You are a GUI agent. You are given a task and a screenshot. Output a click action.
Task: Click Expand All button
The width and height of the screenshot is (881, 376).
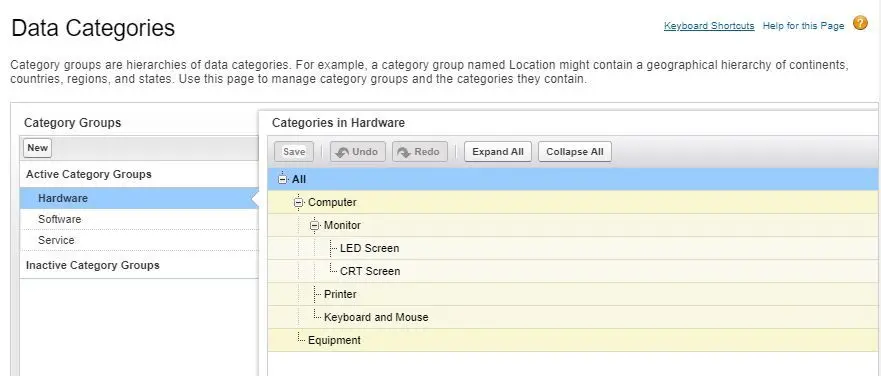498,152
